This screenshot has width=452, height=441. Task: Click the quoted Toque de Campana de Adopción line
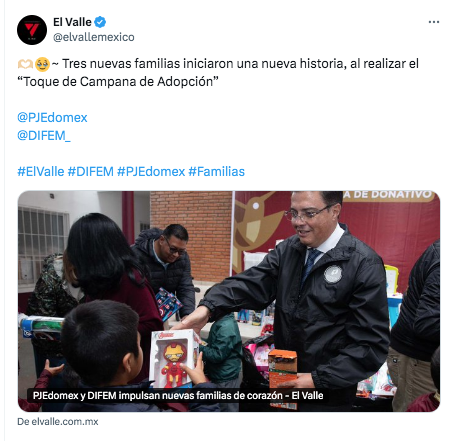(x=118, y=82)
